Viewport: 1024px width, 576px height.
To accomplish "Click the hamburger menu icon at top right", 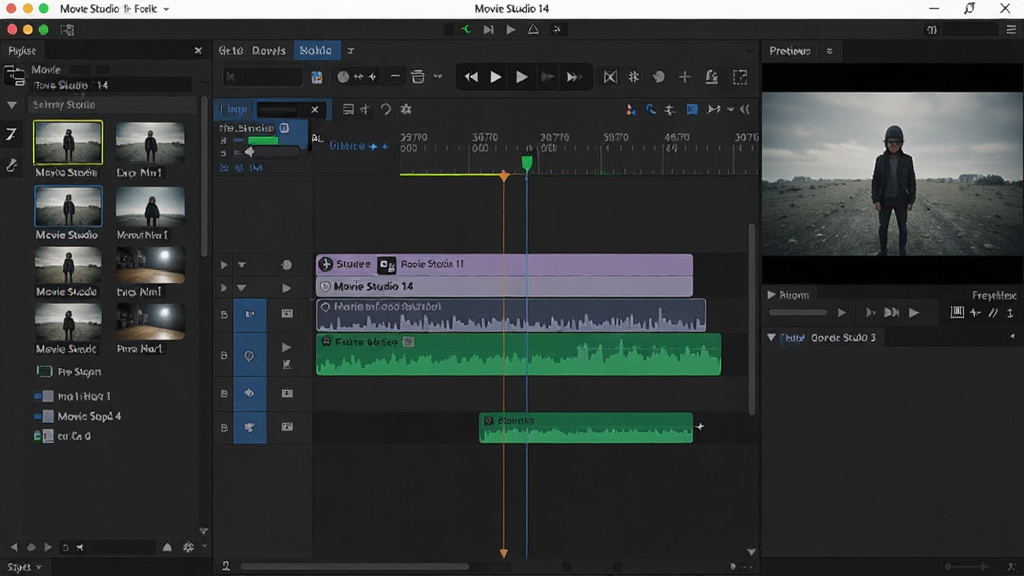I will pyautogui.click(x=1011, y=29).
